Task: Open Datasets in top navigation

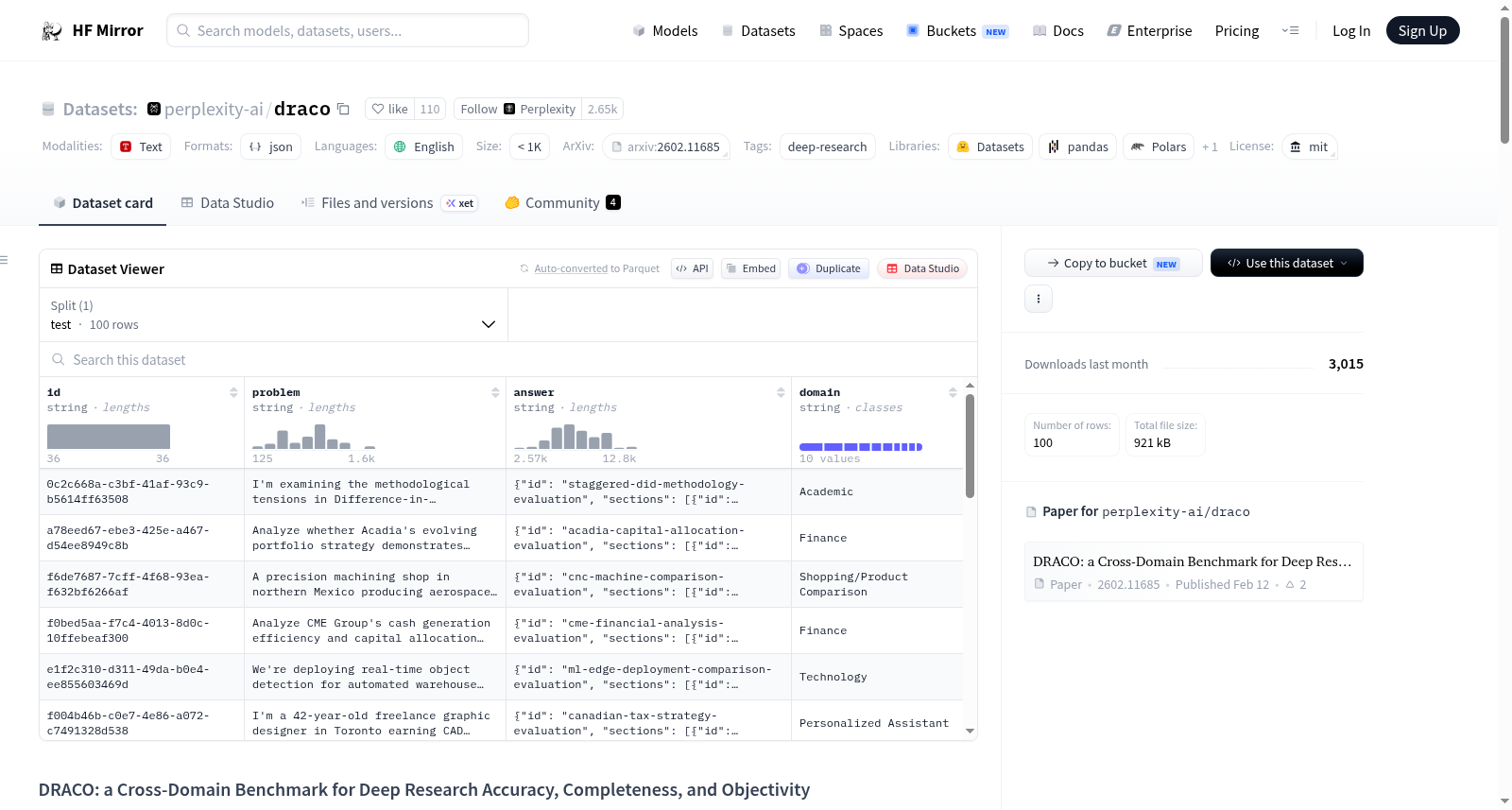Action: [x=759, y=31]
